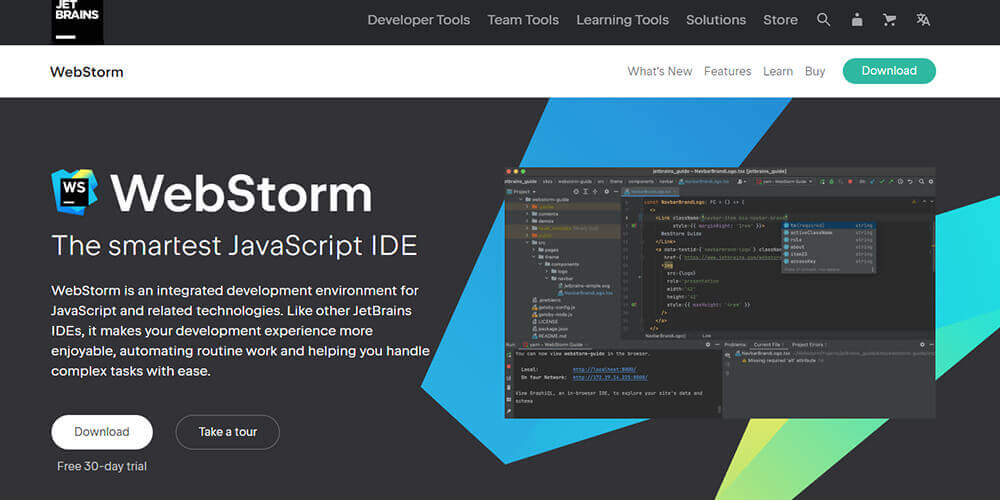1000x500 pixels.
Task: Open the Developer Tools menu
Action: (418, 20)
